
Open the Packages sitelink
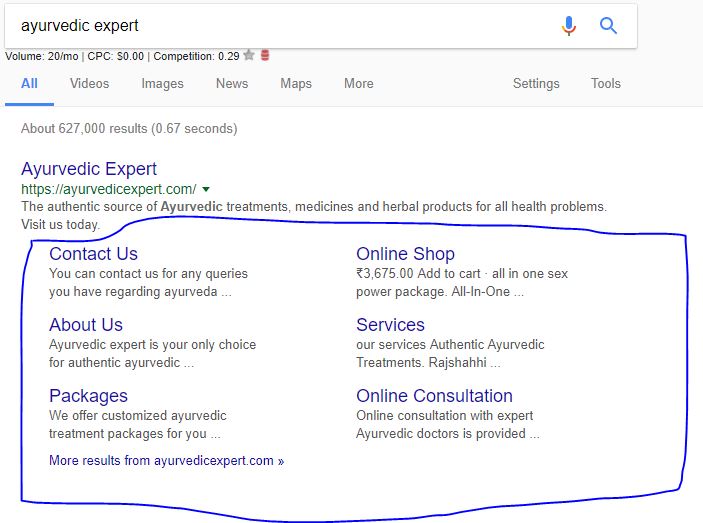[88, 396]
